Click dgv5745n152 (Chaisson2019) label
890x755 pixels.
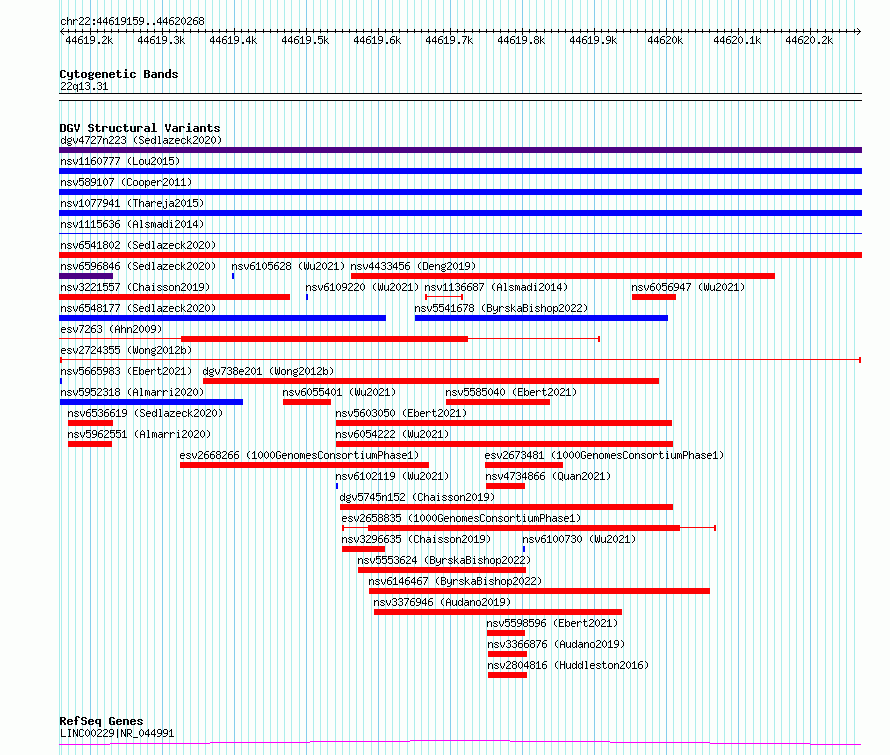coord(417,497)
